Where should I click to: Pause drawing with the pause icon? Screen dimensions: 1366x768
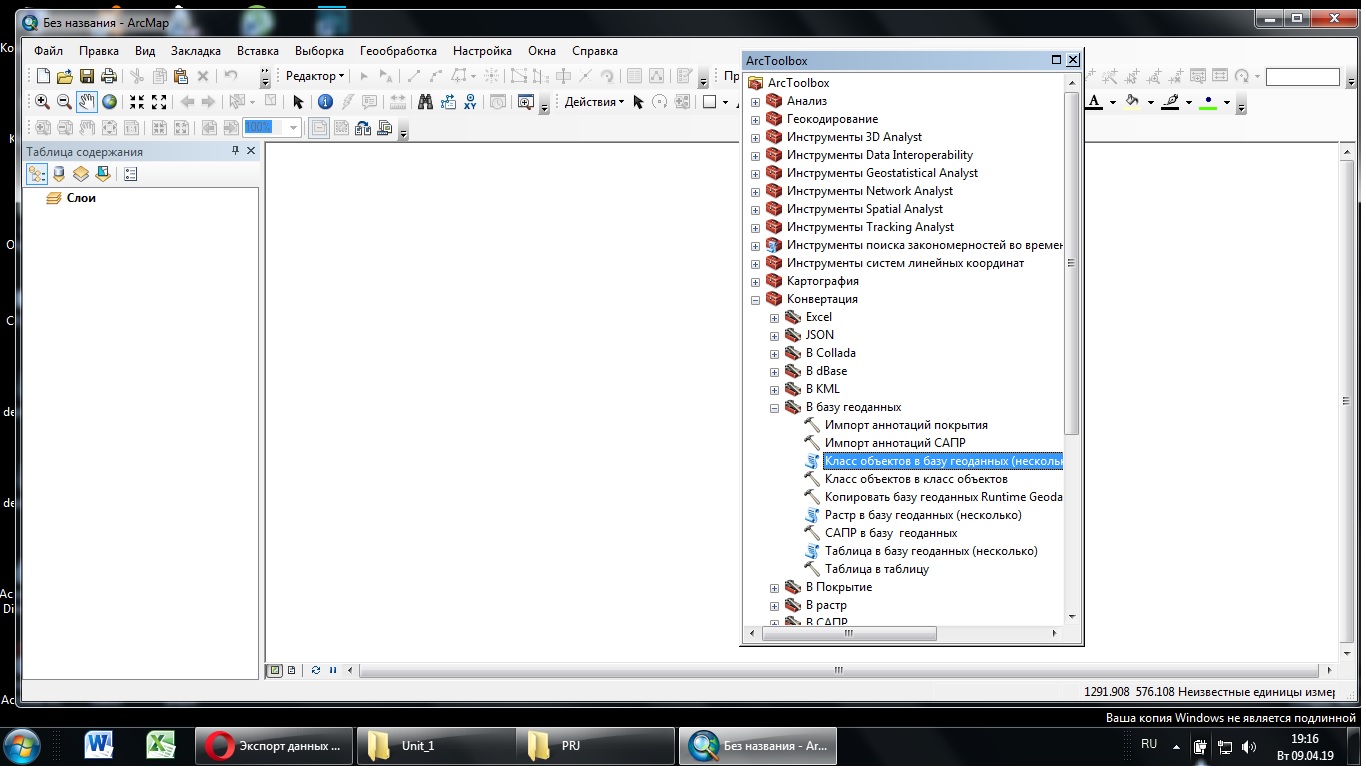332,670
